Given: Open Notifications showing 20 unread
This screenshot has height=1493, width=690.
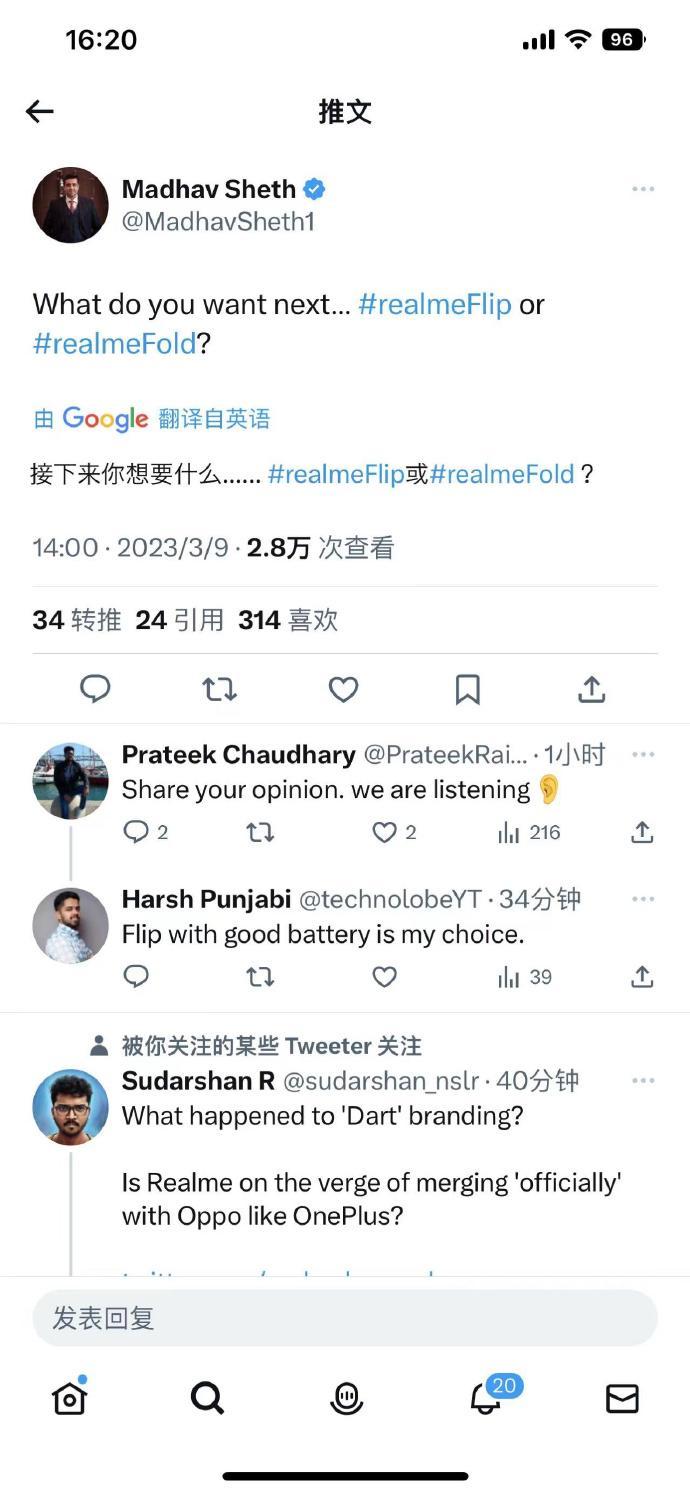Looking at the screenshot, I should [484, 1400].
